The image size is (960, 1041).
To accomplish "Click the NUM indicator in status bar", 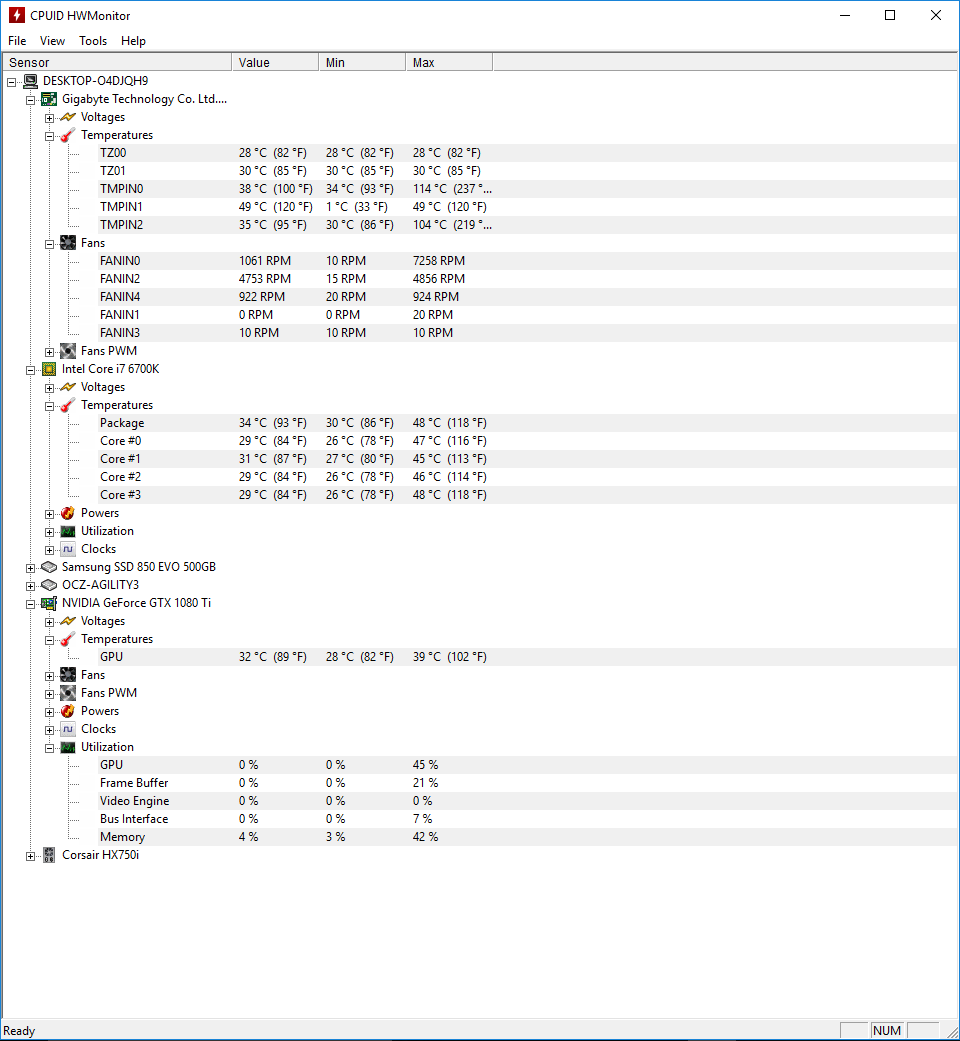I will [887, 1030].
